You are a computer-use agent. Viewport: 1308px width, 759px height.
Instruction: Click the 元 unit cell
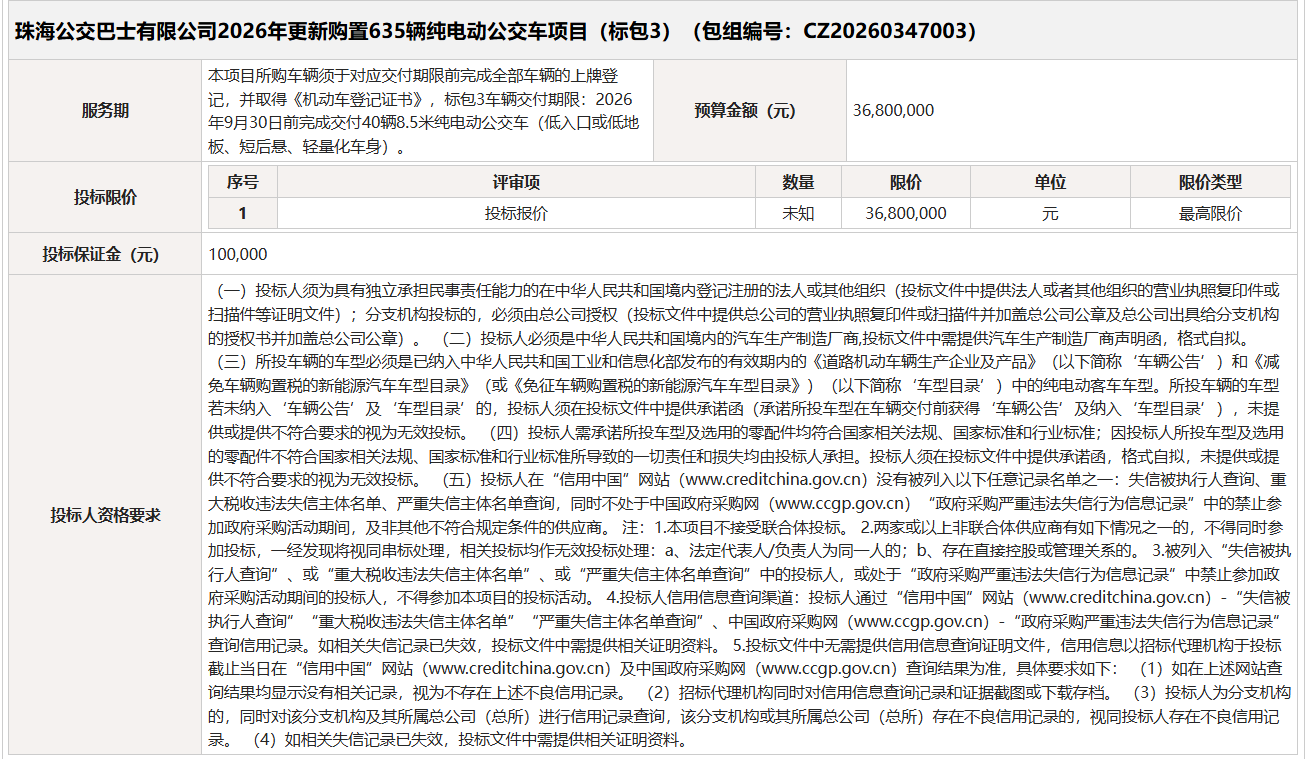click(x=1050, y=213)
